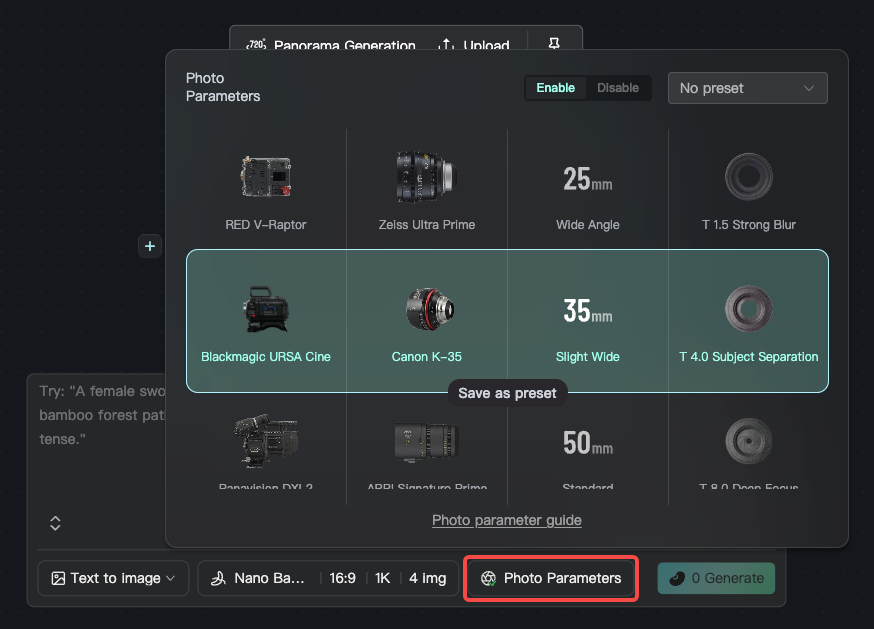Image resolution: width=874 pixels, height=629 pixels.
Task: Pick the 50mm Standard focal length
Action: [587, 443]
